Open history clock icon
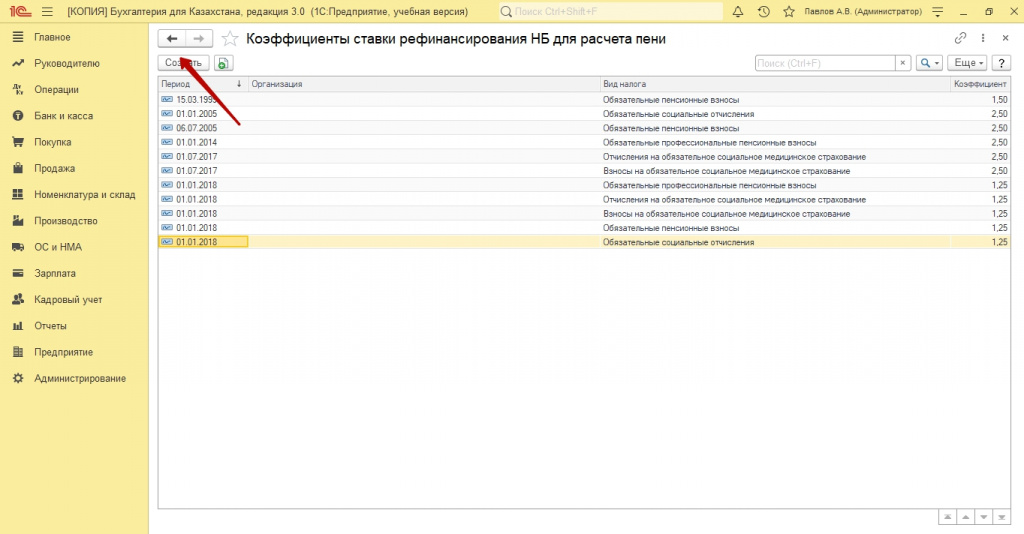The image size is (1024, 534). coord(763,12)
